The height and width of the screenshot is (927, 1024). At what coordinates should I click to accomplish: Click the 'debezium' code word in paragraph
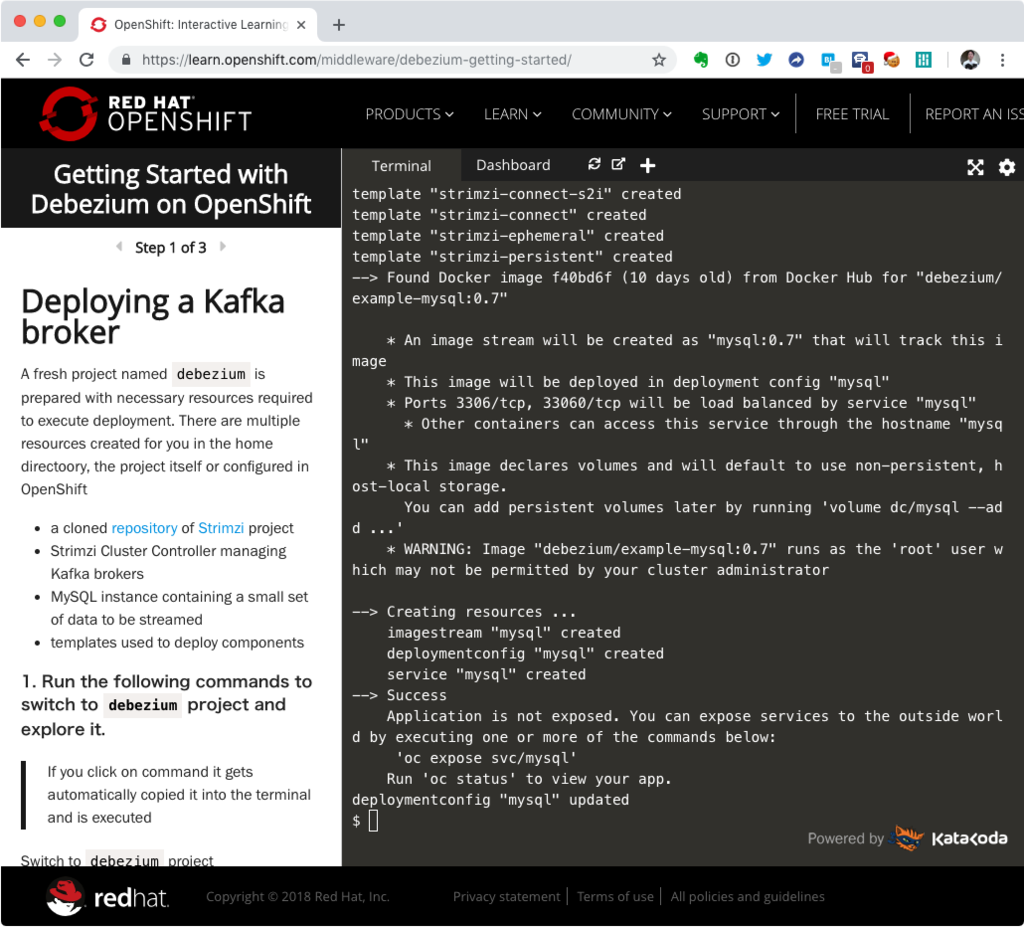click(211, 374)
